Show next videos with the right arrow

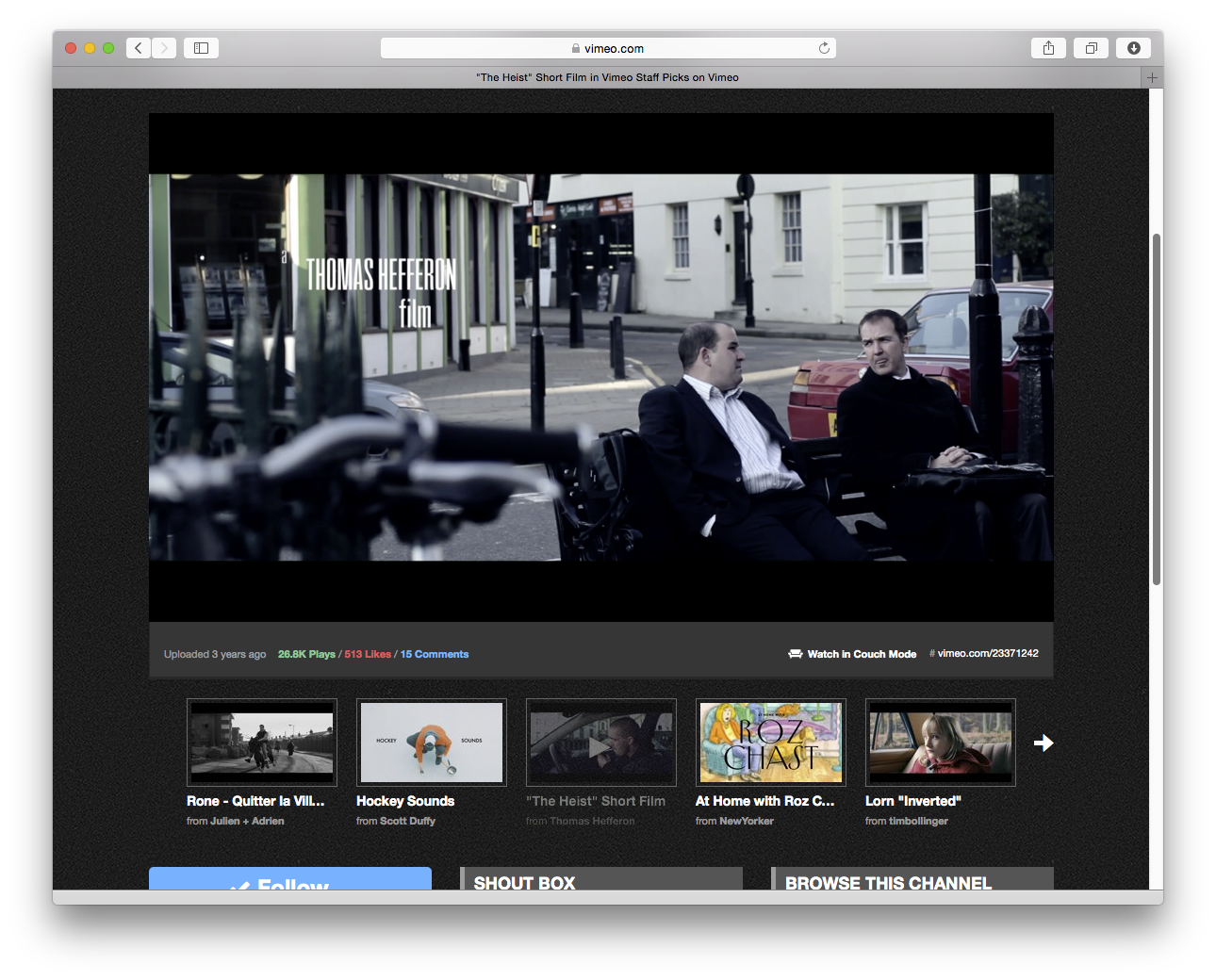[x=1043, y=743]
